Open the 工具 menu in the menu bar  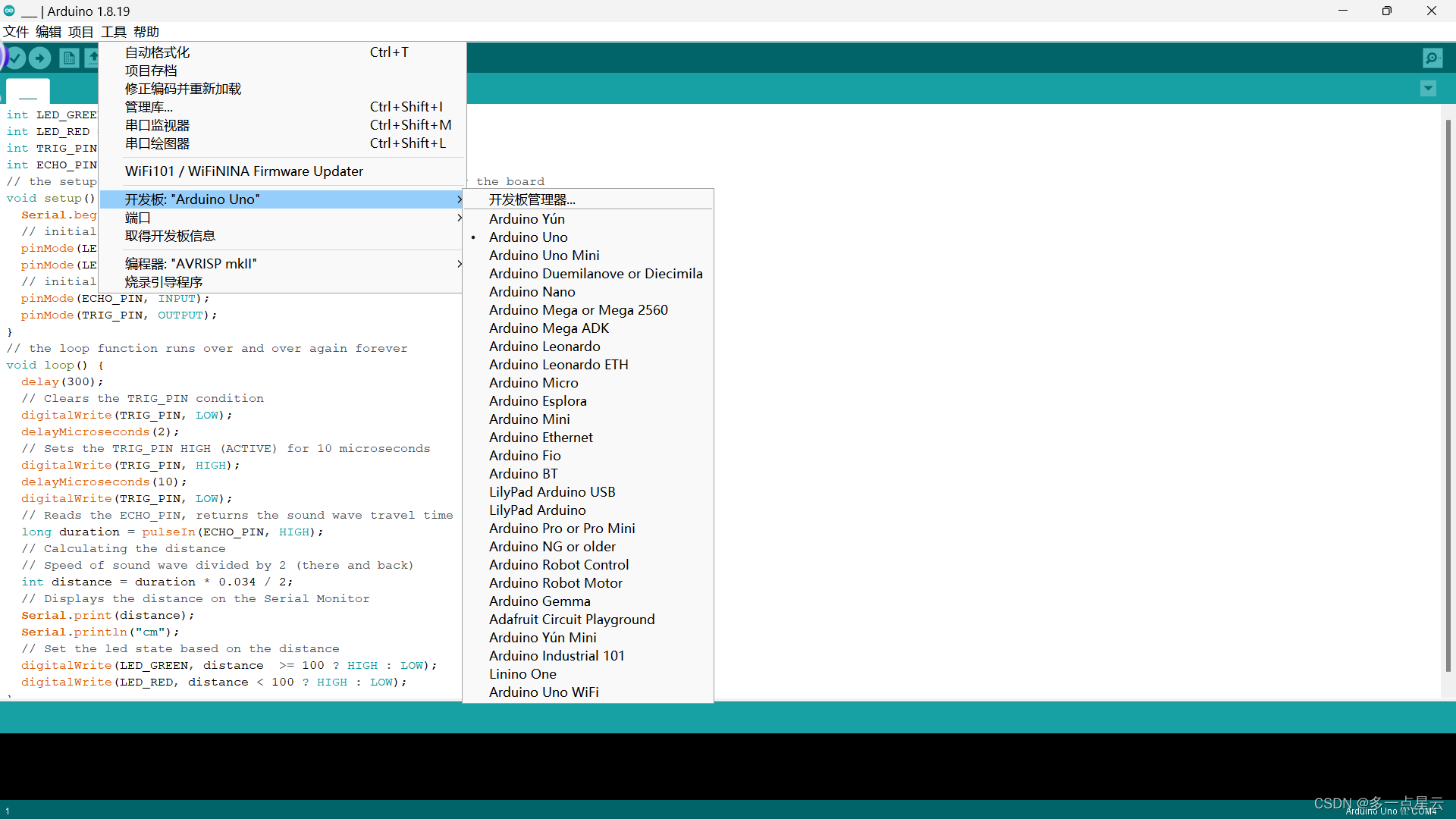[114, 32]
